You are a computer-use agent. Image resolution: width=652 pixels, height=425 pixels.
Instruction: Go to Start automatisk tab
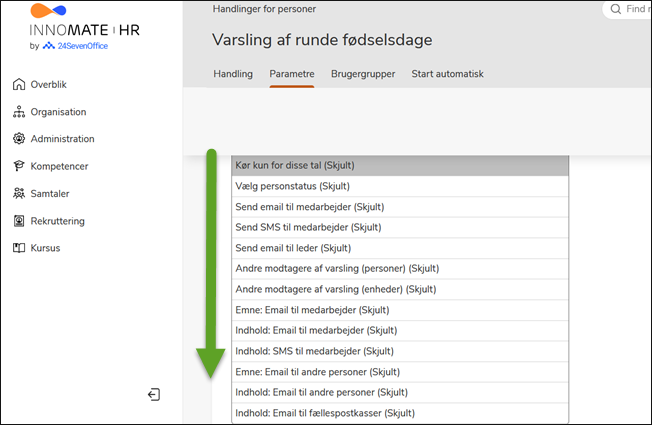pos(448,74)
